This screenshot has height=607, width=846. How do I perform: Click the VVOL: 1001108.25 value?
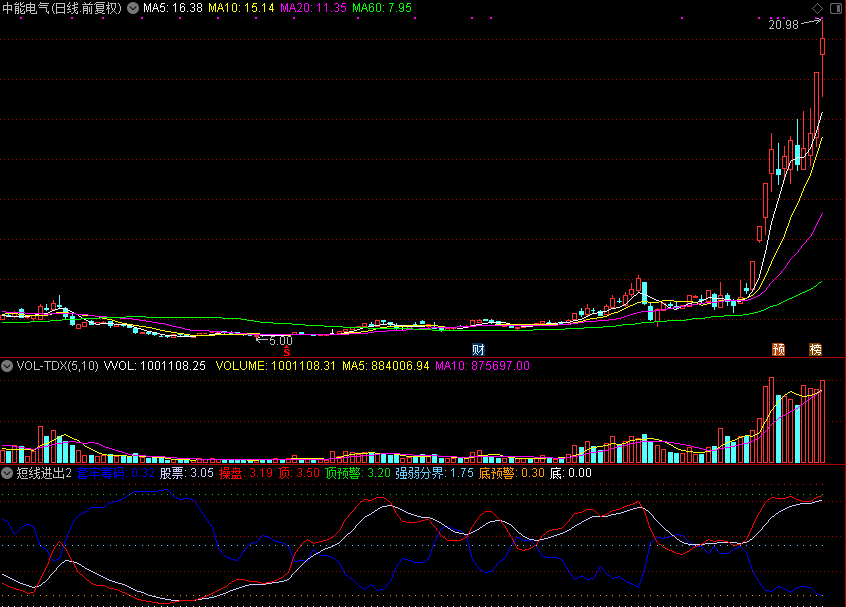tap(155, 366)
